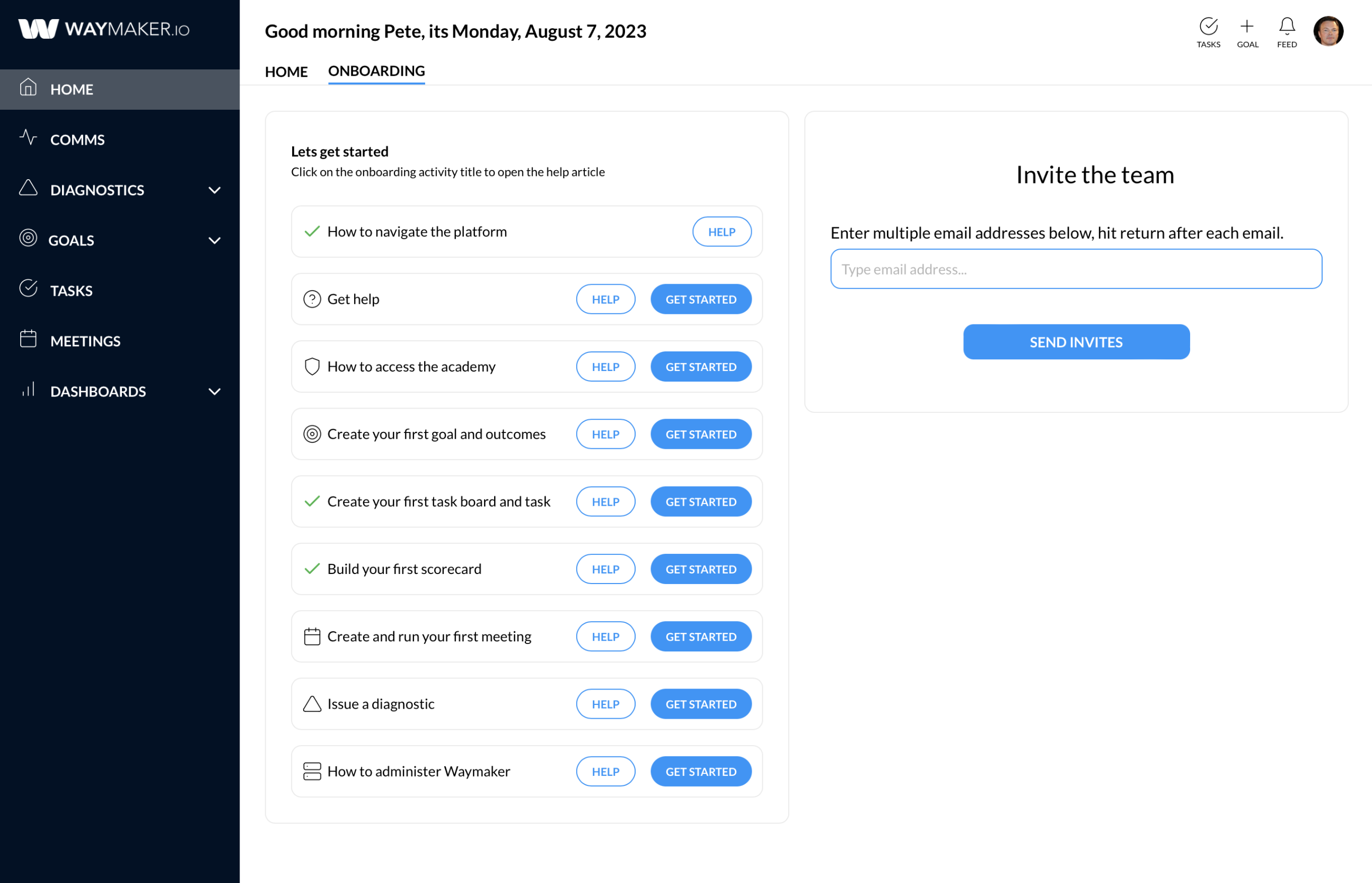Click HELP for first meeting row

click(x=605, y=637)
